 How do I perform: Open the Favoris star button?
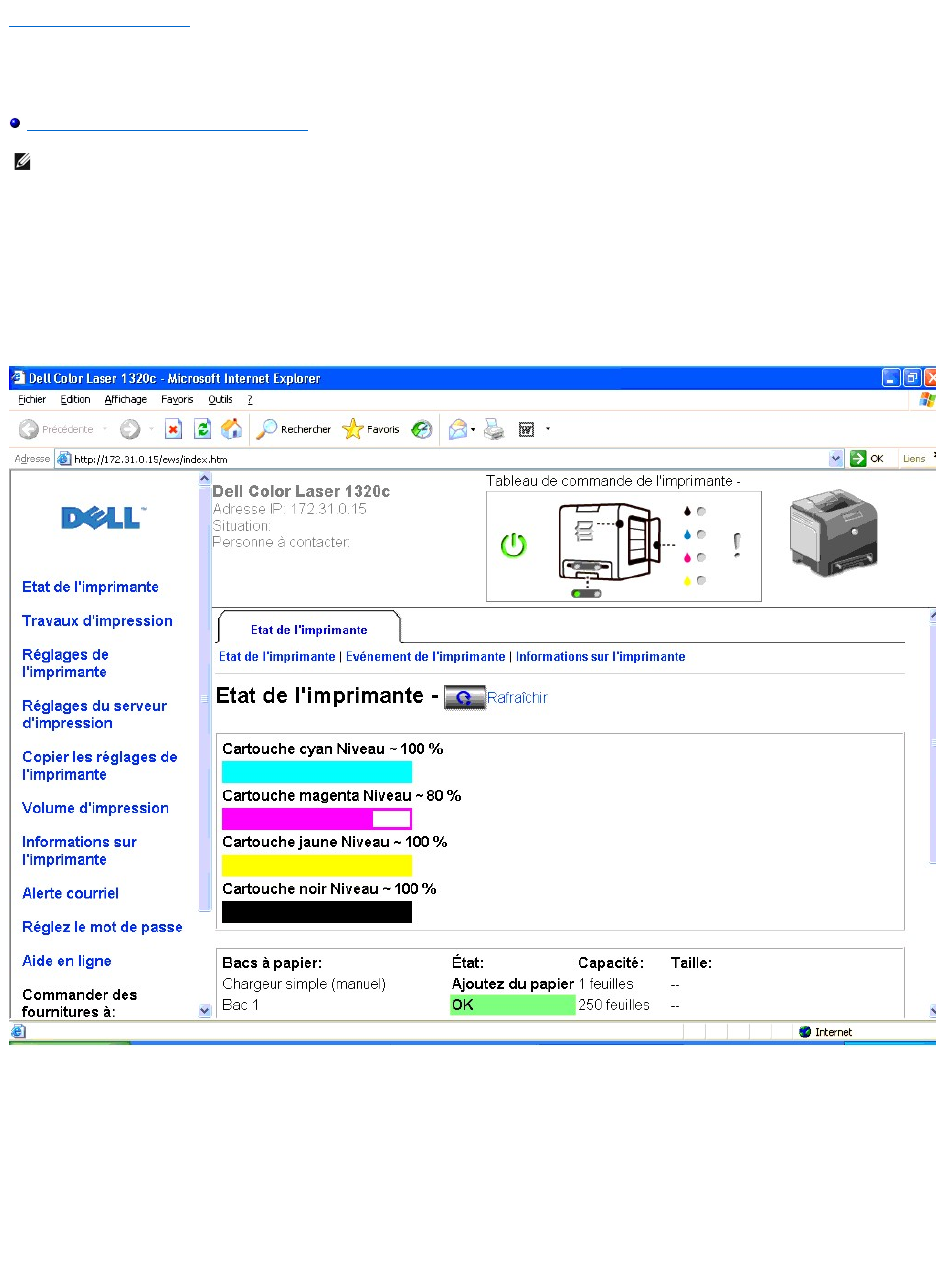pos(371,429)
